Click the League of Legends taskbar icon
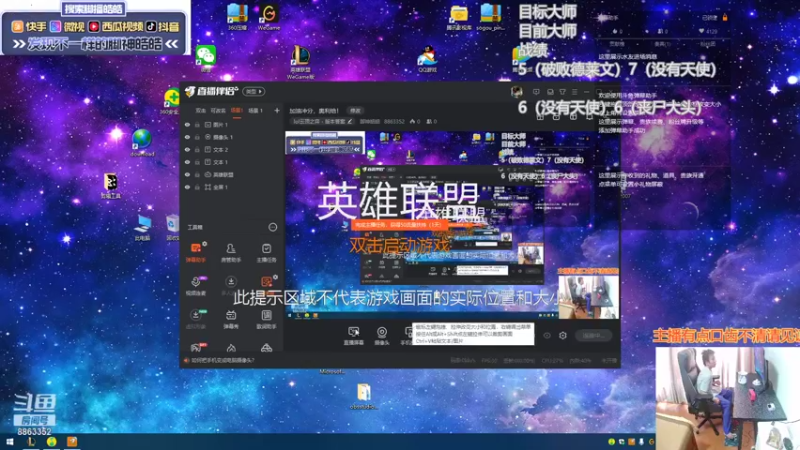Image resolution: width=800 pixels, height=450 pixels. [31, 442]
